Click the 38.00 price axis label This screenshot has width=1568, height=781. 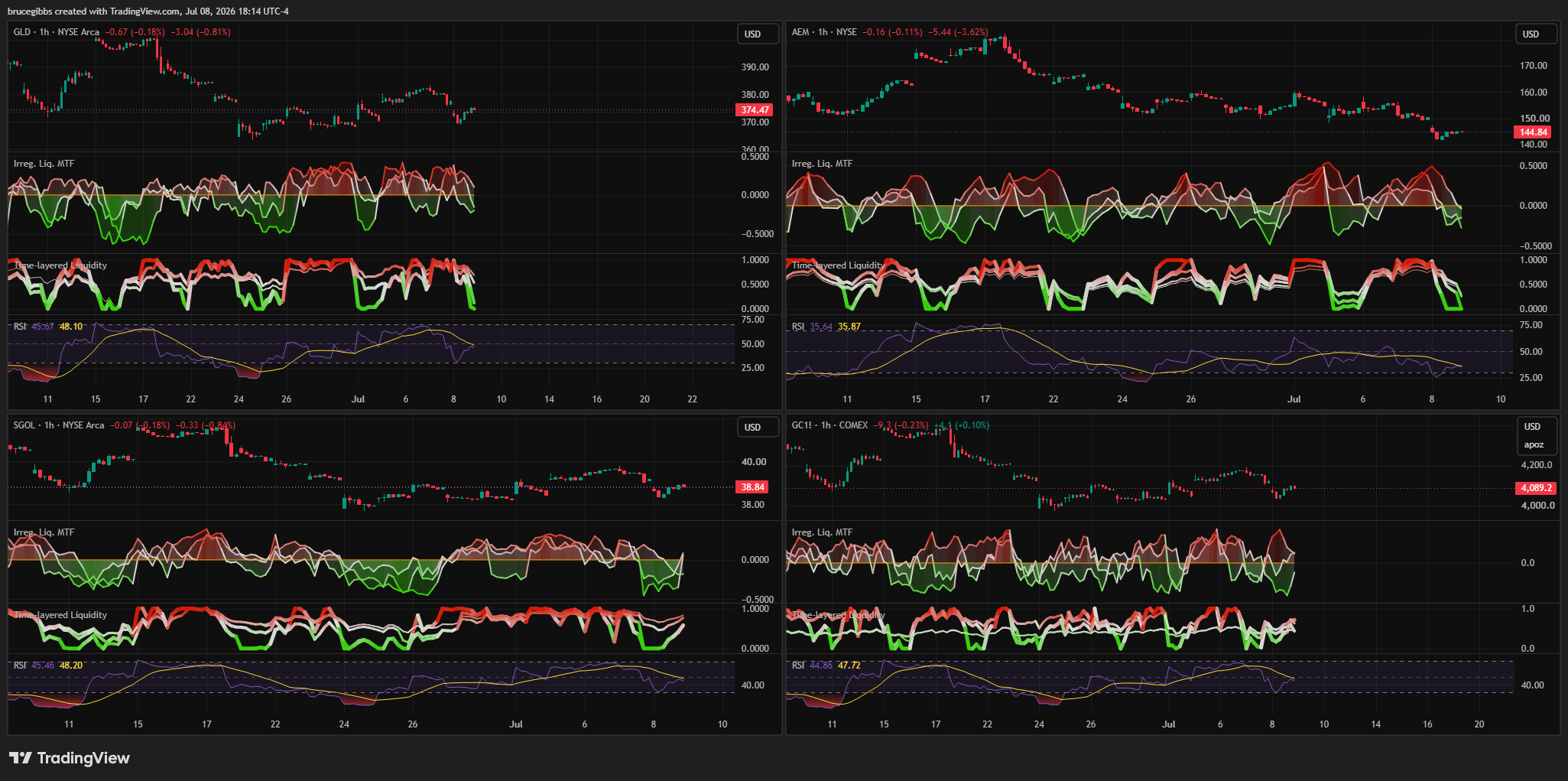(x=752, y=505)
